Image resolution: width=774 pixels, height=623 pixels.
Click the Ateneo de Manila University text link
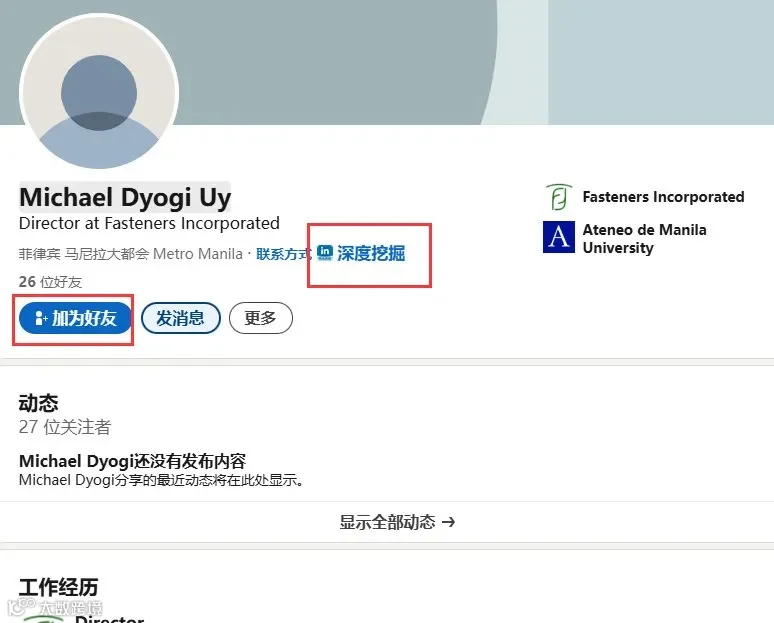[644, 238]
